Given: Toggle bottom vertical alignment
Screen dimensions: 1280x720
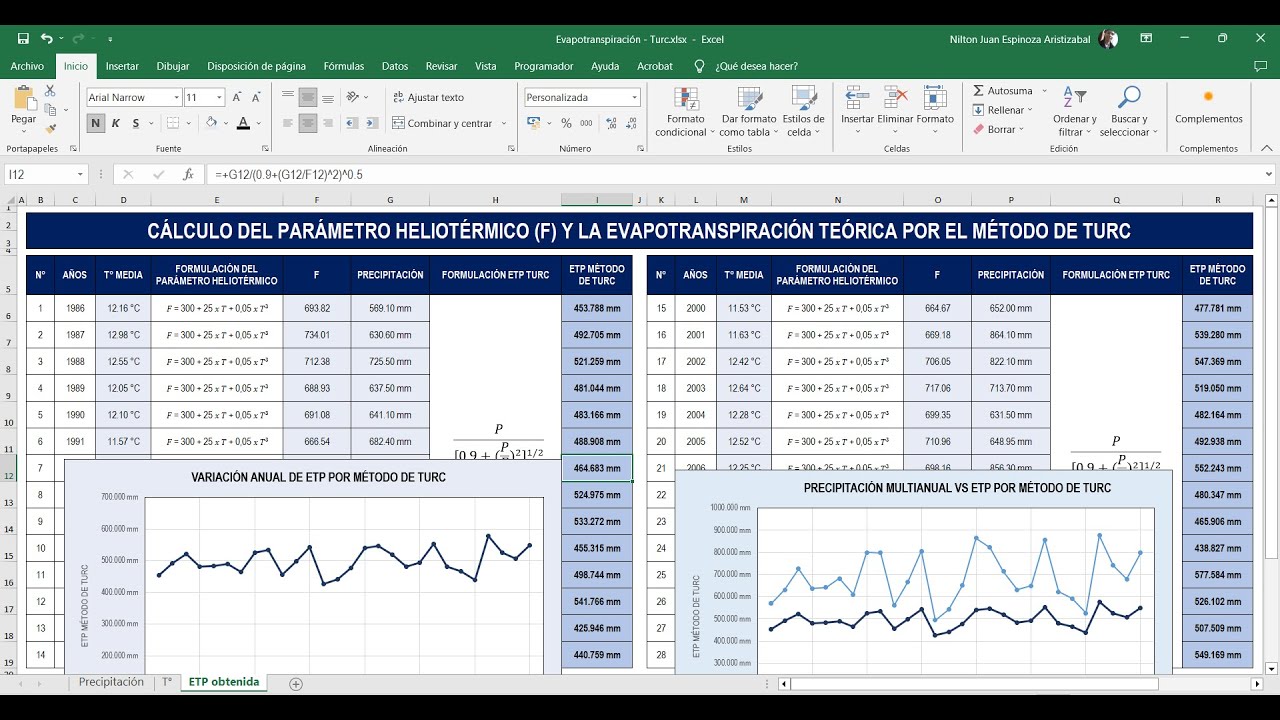Looking at the screenshot, I should tap(329, 97).
